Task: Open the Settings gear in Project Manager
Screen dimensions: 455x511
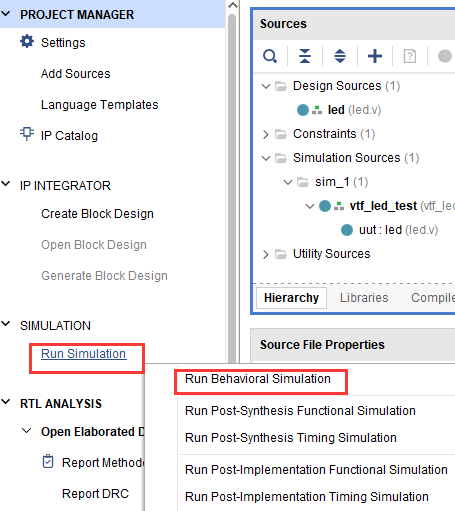Action: pyautogui.click(x=27, y=42)
